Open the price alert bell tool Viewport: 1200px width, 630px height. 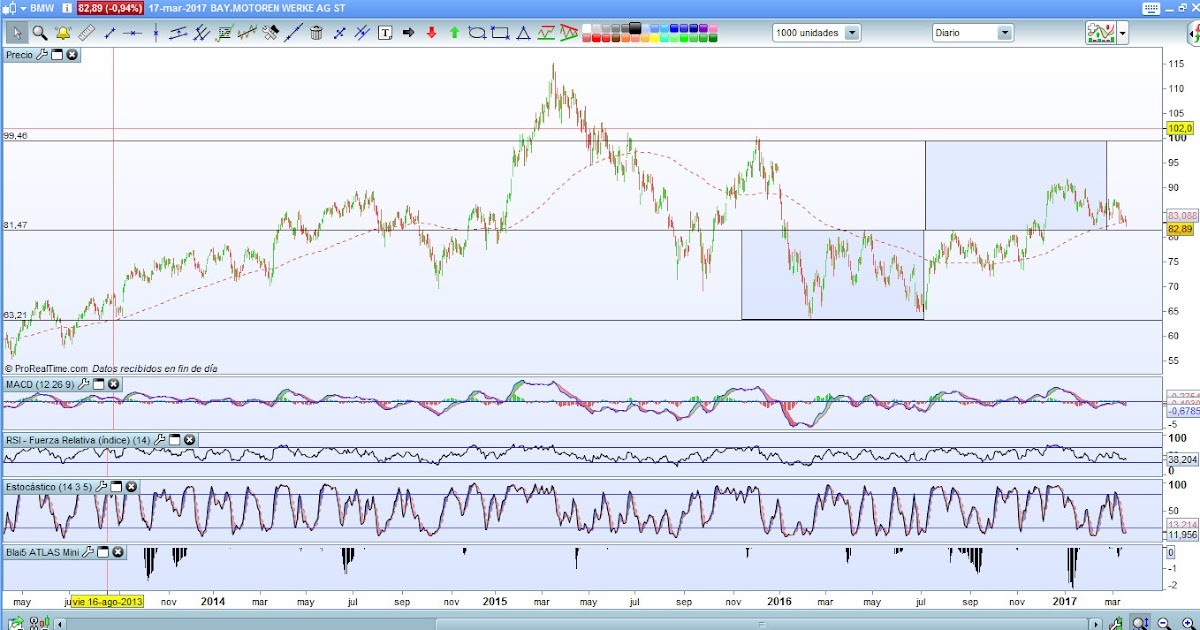(60, 33)
